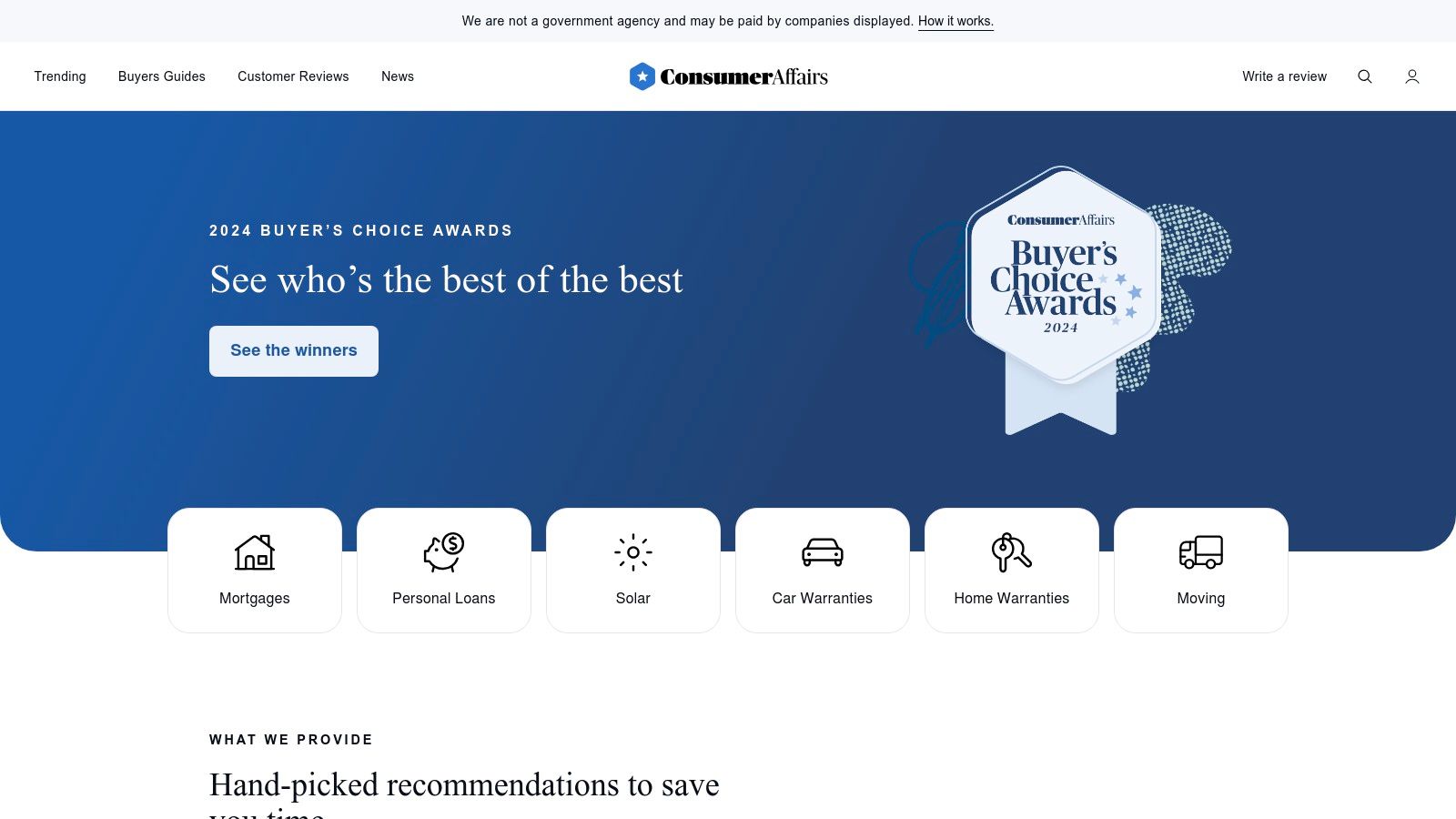This screenshot has width=1456, height=819.
Task: Open the News menu
Action: click(398, 76)
